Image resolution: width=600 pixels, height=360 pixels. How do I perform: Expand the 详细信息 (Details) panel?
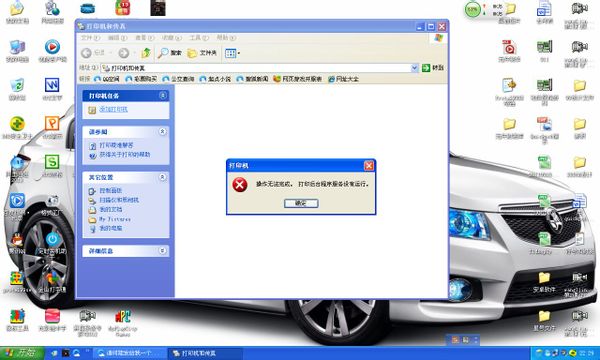(163, 251)
